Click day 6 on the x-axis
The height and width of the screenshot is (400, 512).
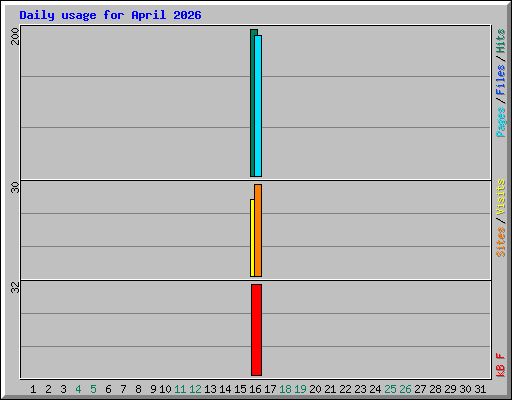pyautogui.click(x=108, y=389)
